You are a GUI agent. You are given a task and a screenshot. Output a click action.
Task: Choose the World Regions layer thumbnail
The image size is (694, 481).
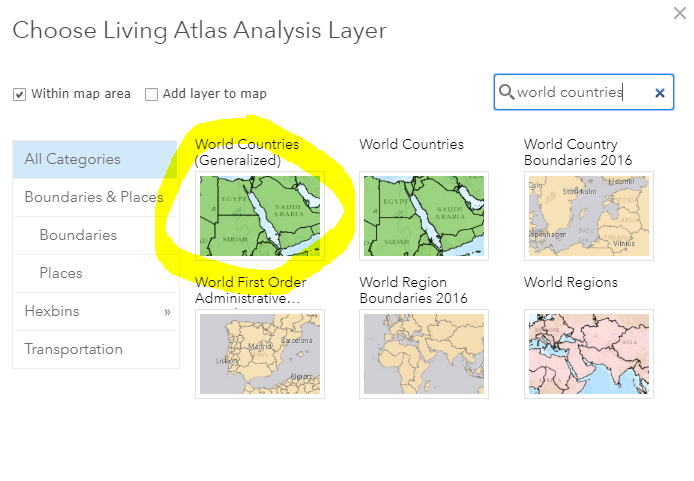pyautogui.click(x=589, y=354)
